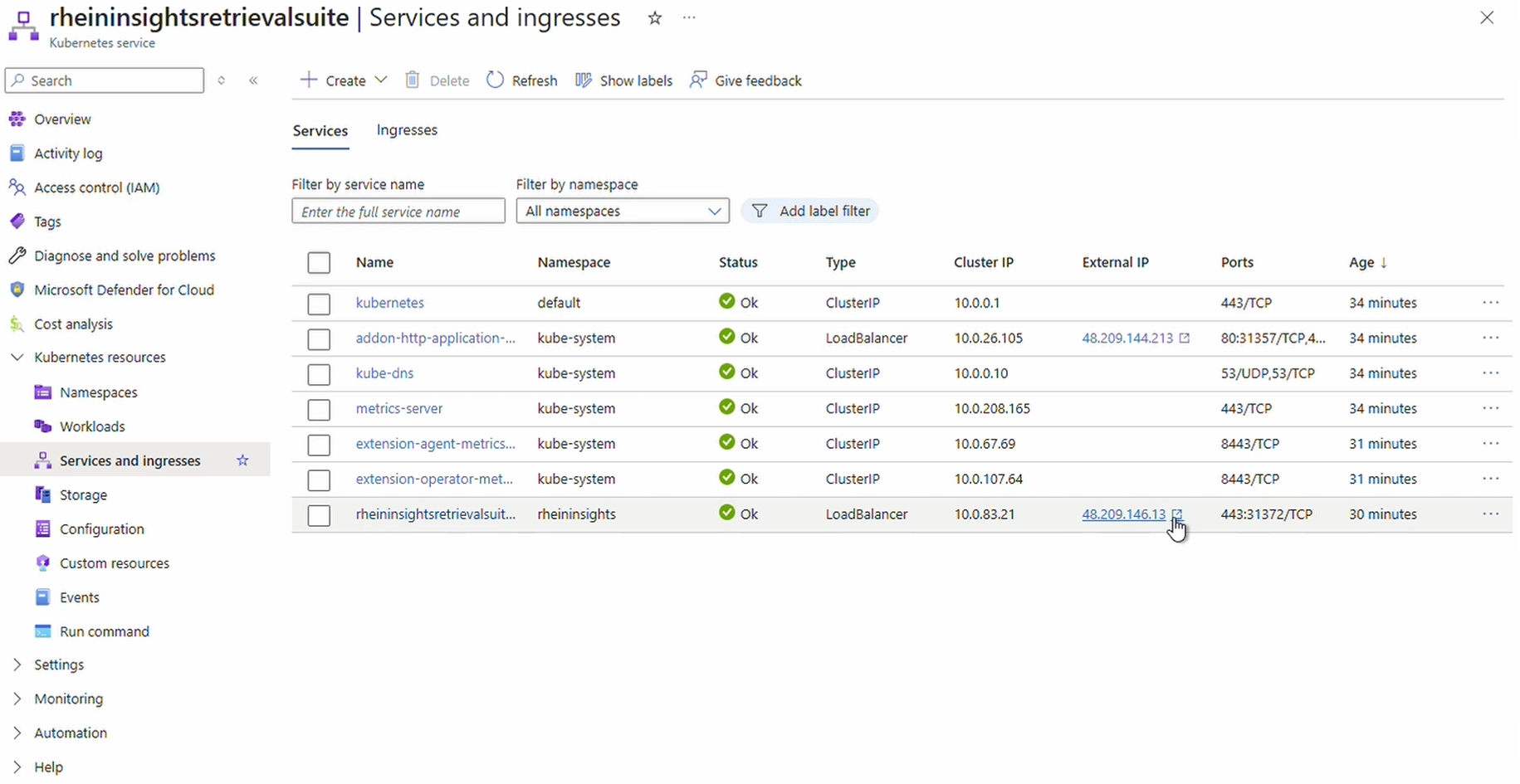
Task: Open Custom resources
Action: coord(114,563)
